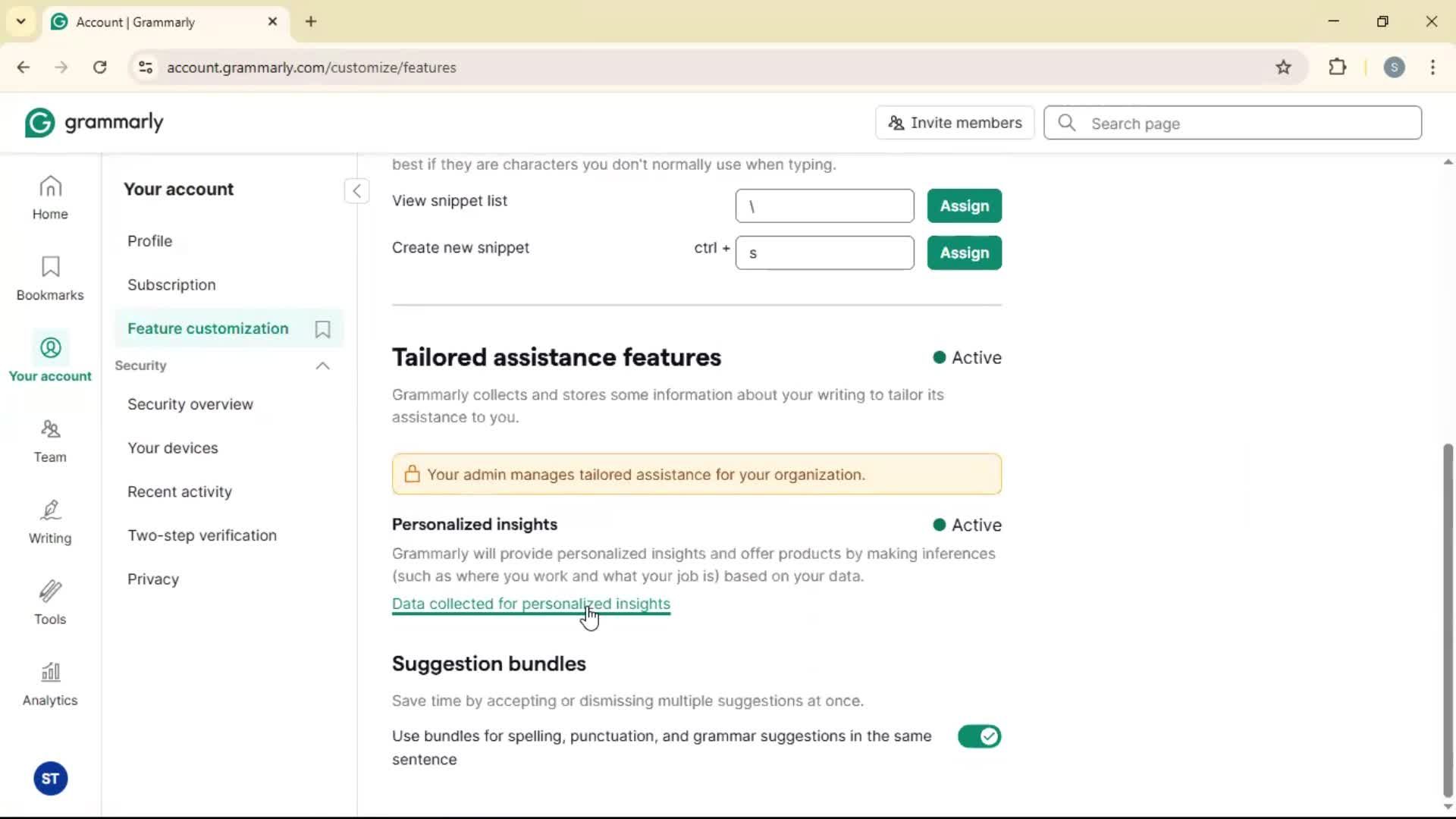Open the Bookmarks sidebar icon
The width and height of the screenshot is (1456, 819).
(50, 278)
